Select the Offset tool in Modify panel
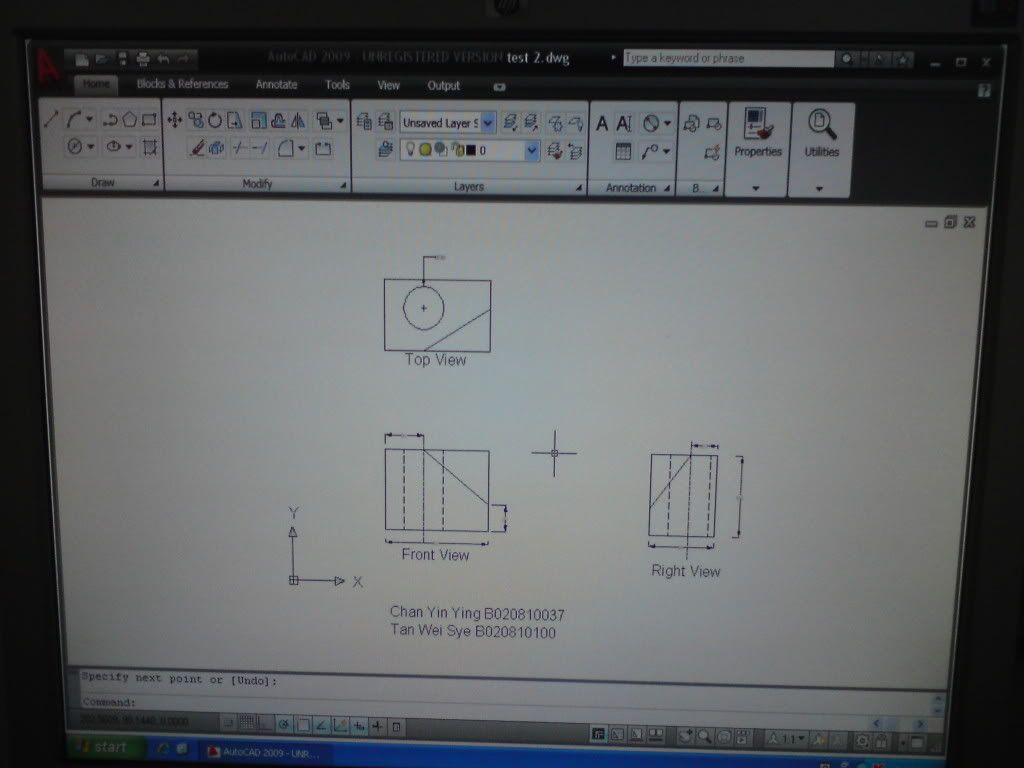This screenshot has width=1024, height=768. 278,120
